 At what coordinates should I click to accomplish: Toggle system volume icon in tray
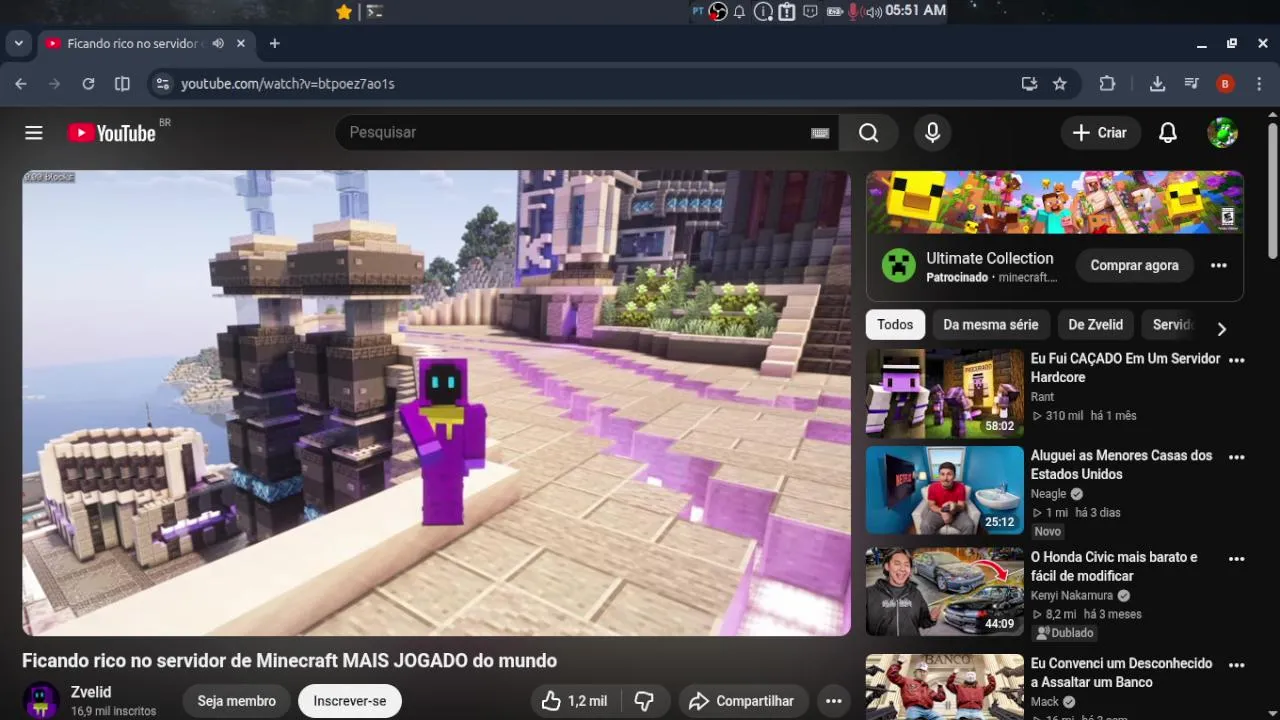click(x=873, y=11)
